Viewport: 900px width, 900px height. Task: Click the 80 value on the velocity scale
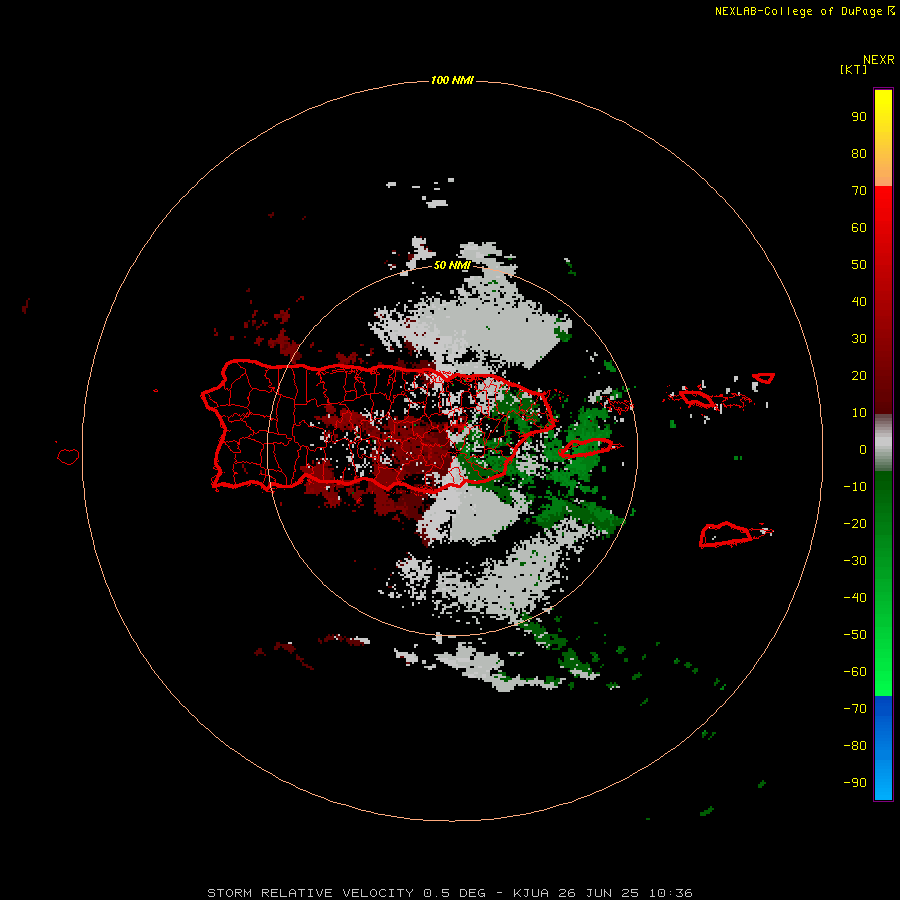click(x=859, y=154)
